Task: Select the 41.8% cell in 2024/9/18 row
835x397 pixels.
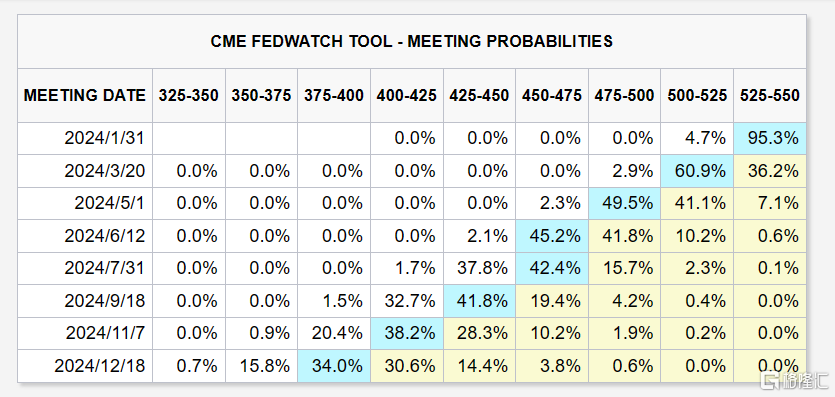Action: (479, 301)
